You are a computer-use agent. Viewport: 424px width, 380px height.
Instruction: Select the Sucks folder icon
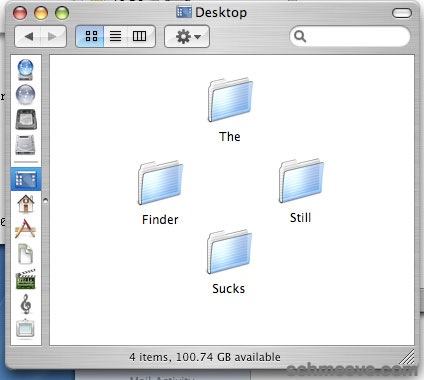(x=229, y=252)
